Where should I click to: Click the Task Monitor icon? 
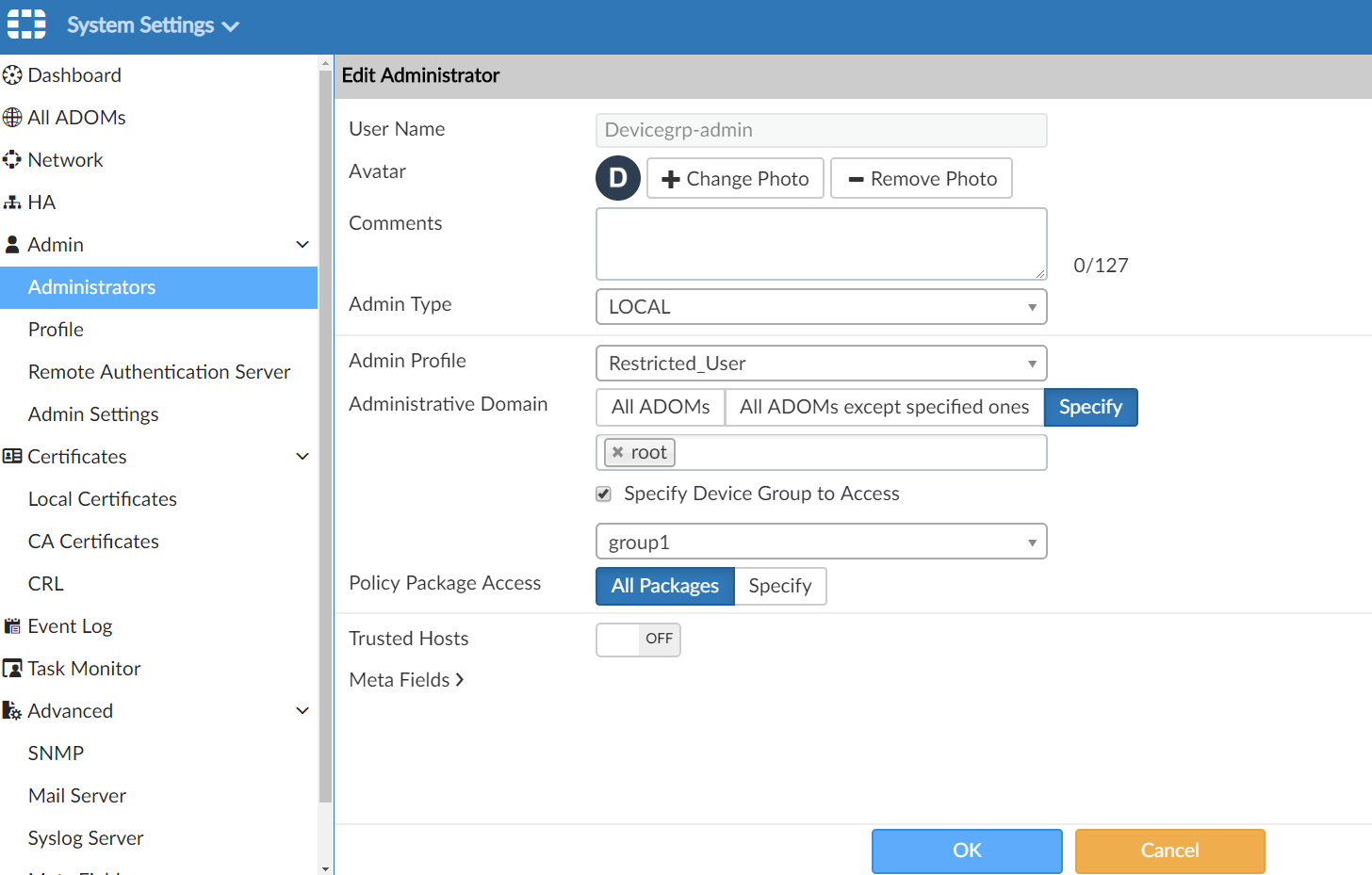click(12, 669)
